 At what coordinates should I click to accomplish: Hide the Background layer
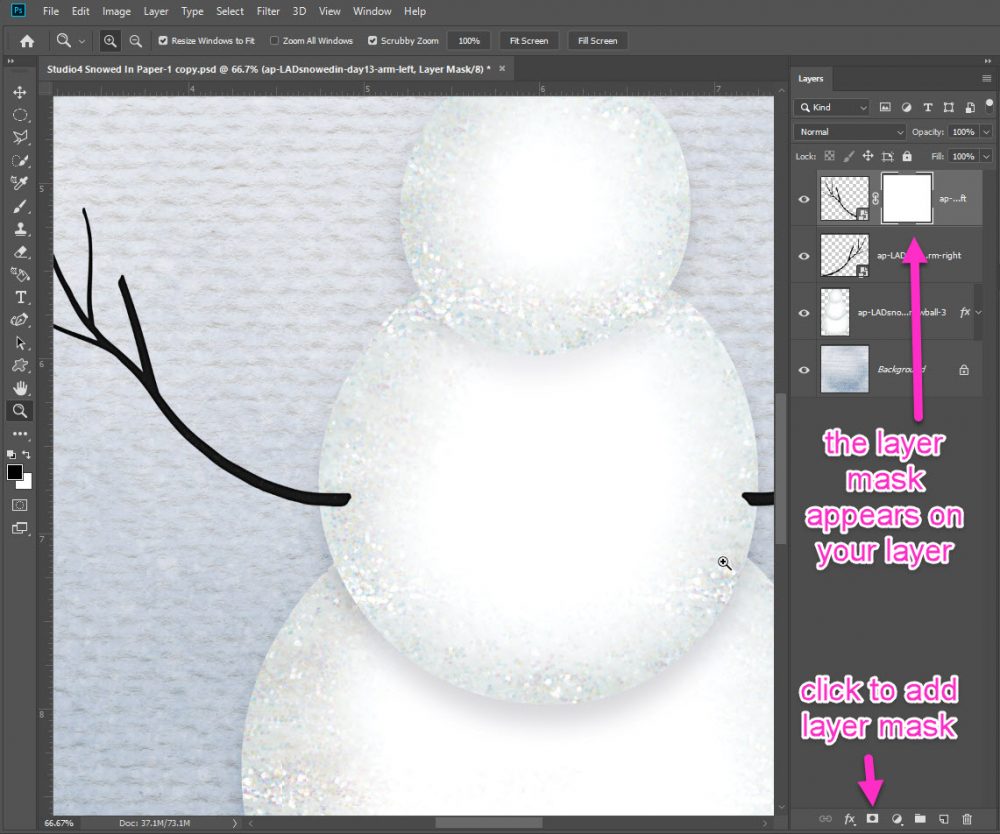point(804,370)
